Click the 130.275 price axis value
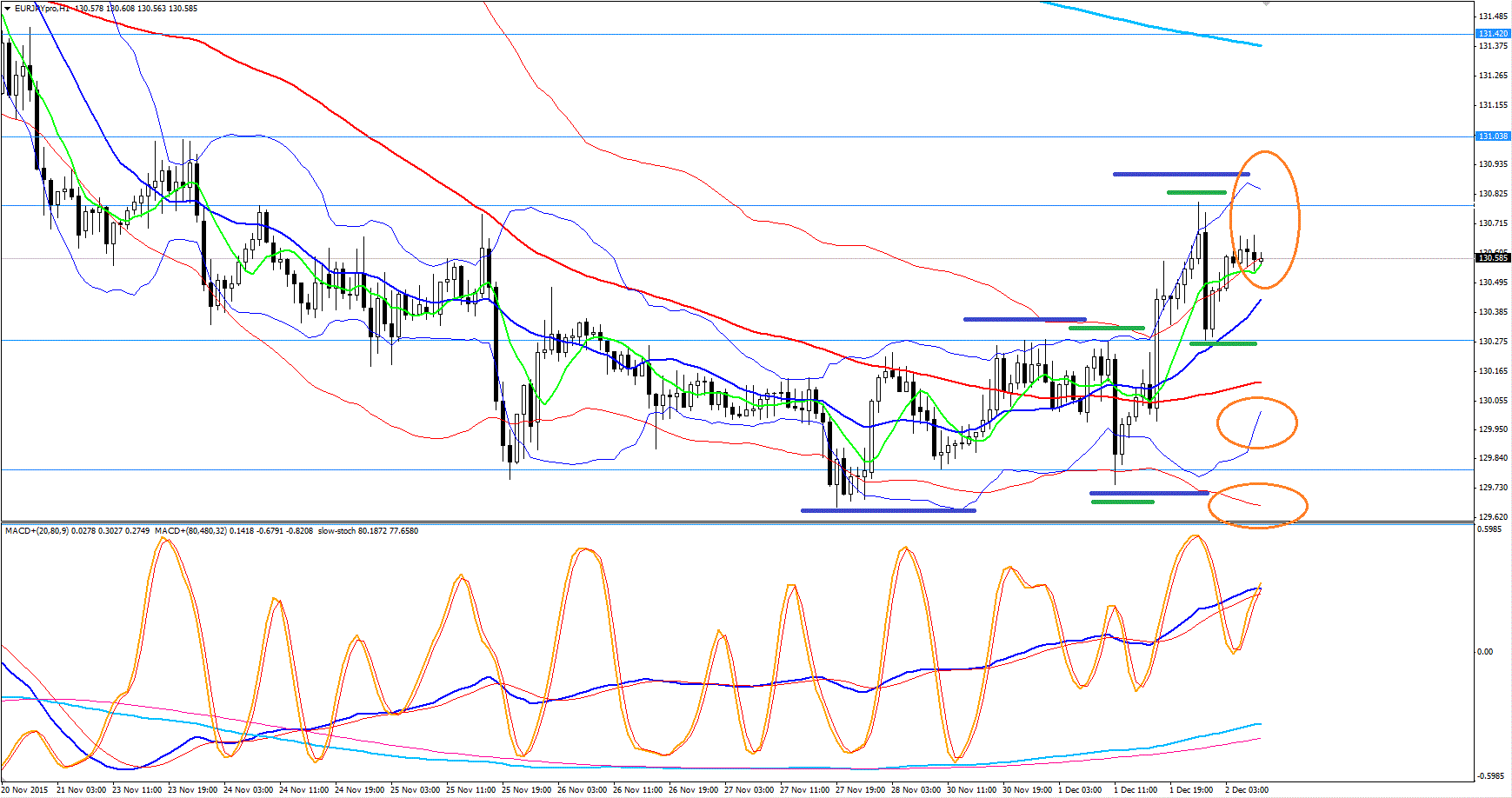The height and width of the screenshot is (798, 1512). coord(1493,342)
